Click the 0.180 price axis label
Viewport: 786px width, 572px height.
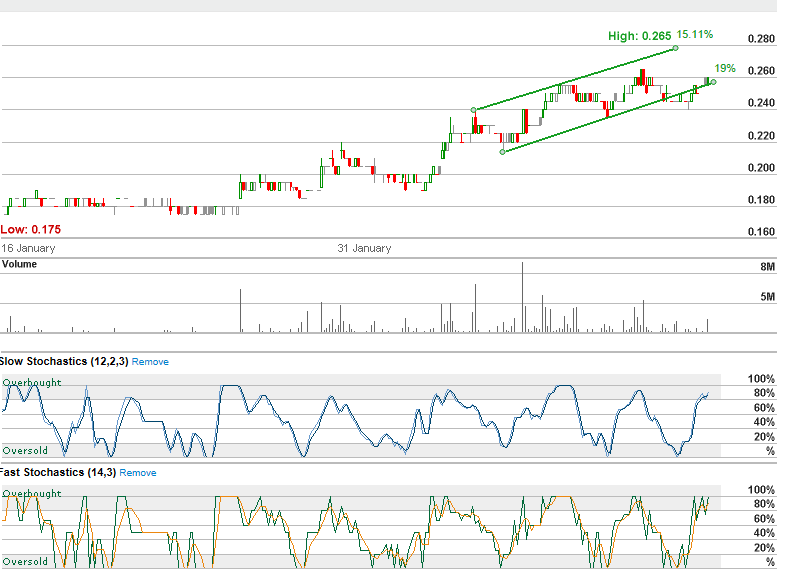(x=761, y=200)
